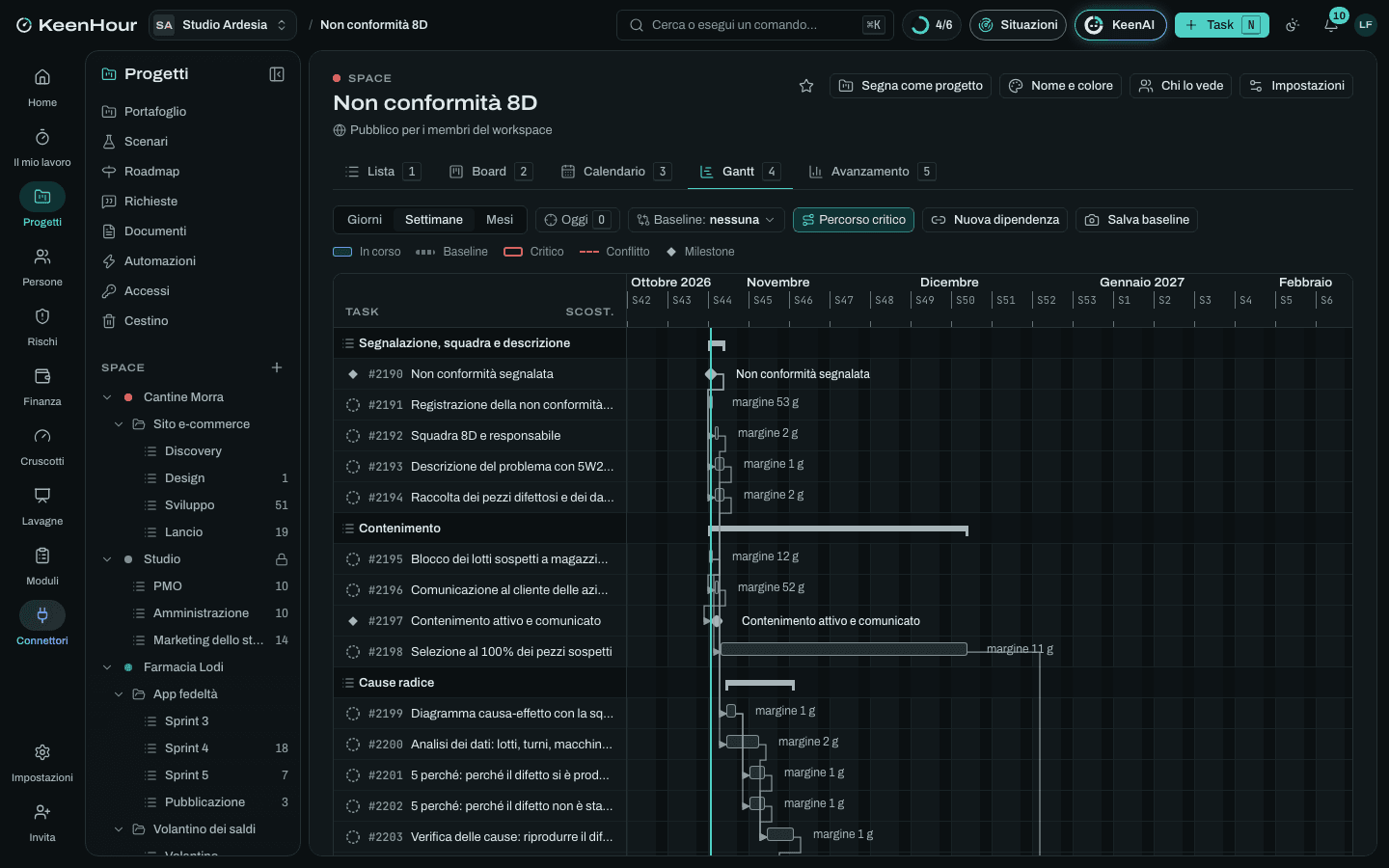This screenshot has height=868, width=1389.
Task: Open Il mio lavoro section
Action: click(x=42, y=147)
